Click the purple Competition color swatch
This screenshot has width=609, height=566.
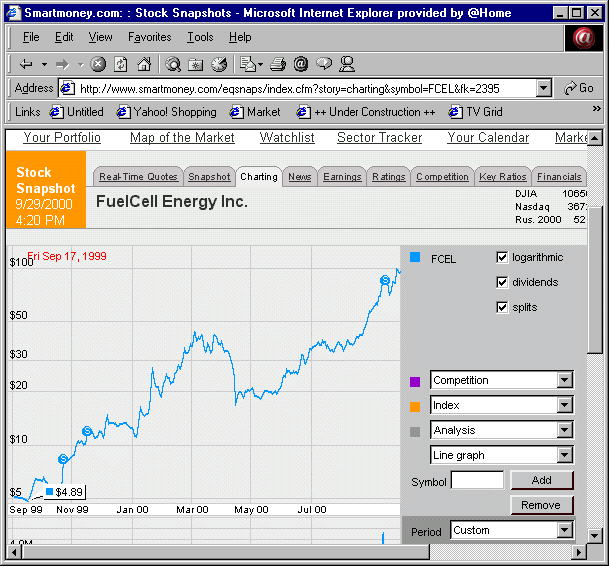(x=415, y=381)
